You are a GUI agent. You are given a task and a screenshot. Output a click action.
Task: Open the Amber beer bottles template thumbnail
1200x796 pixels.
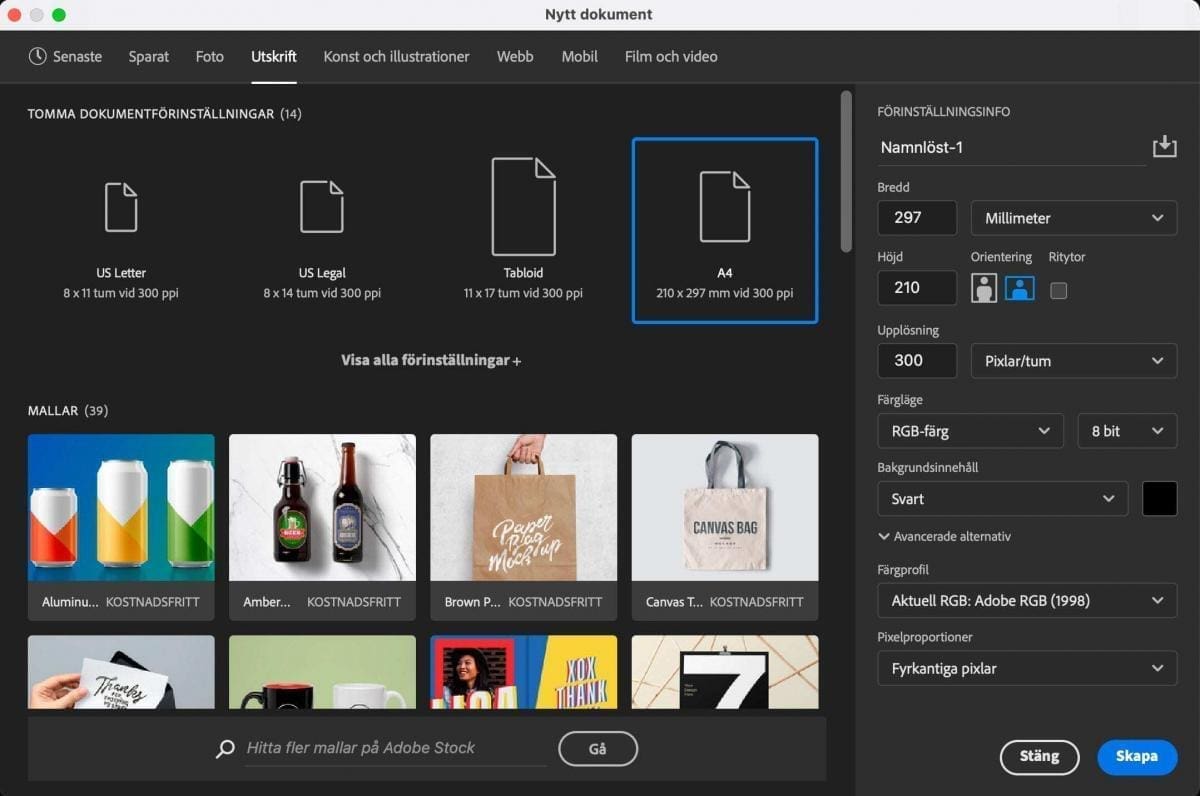[x=322, y=508]
